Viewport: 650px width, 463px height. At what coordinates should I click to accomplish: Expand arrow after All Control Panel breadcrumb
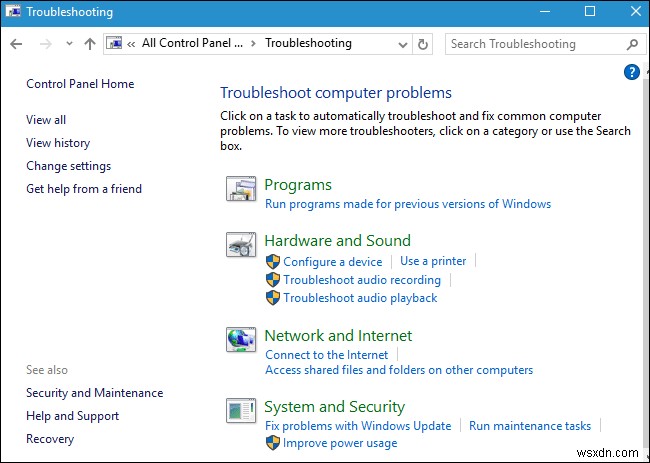[253, 44]
